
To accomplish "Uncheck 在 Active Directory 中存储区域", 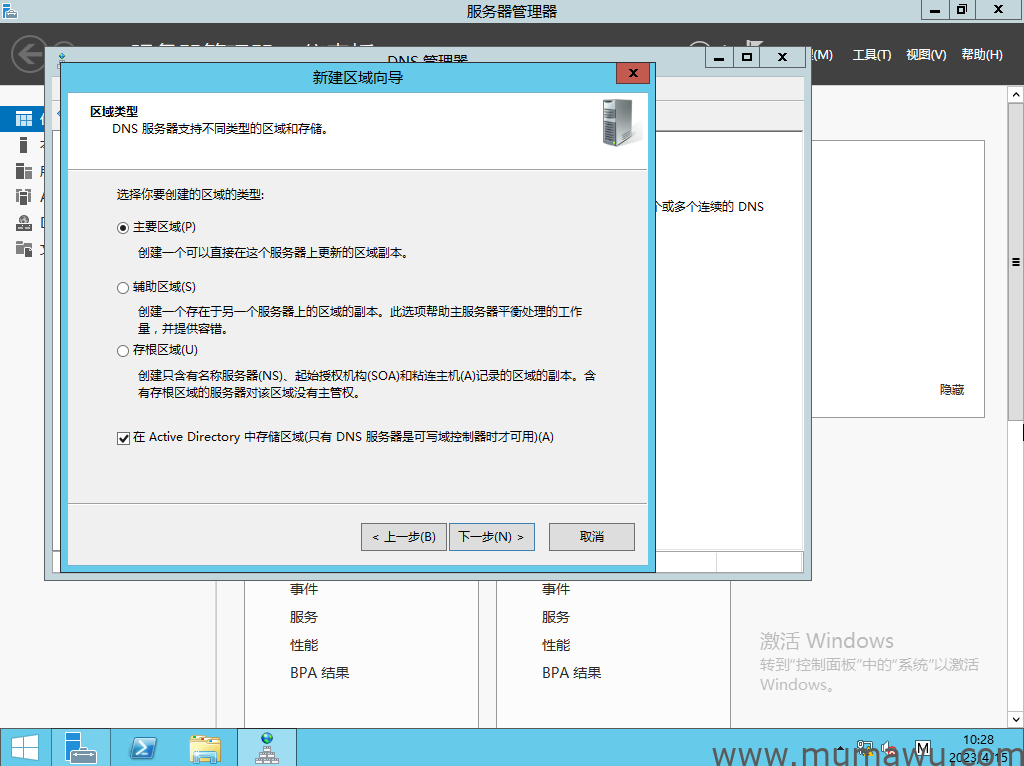I will tap(123, 437).
